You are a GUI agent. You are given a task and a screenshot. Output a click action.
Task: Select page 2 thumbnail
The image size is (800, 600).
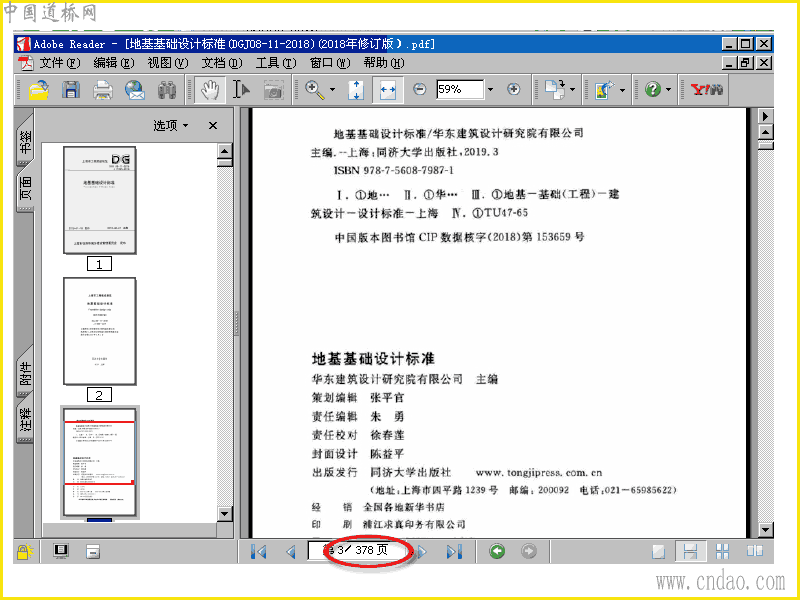[99, 331]
